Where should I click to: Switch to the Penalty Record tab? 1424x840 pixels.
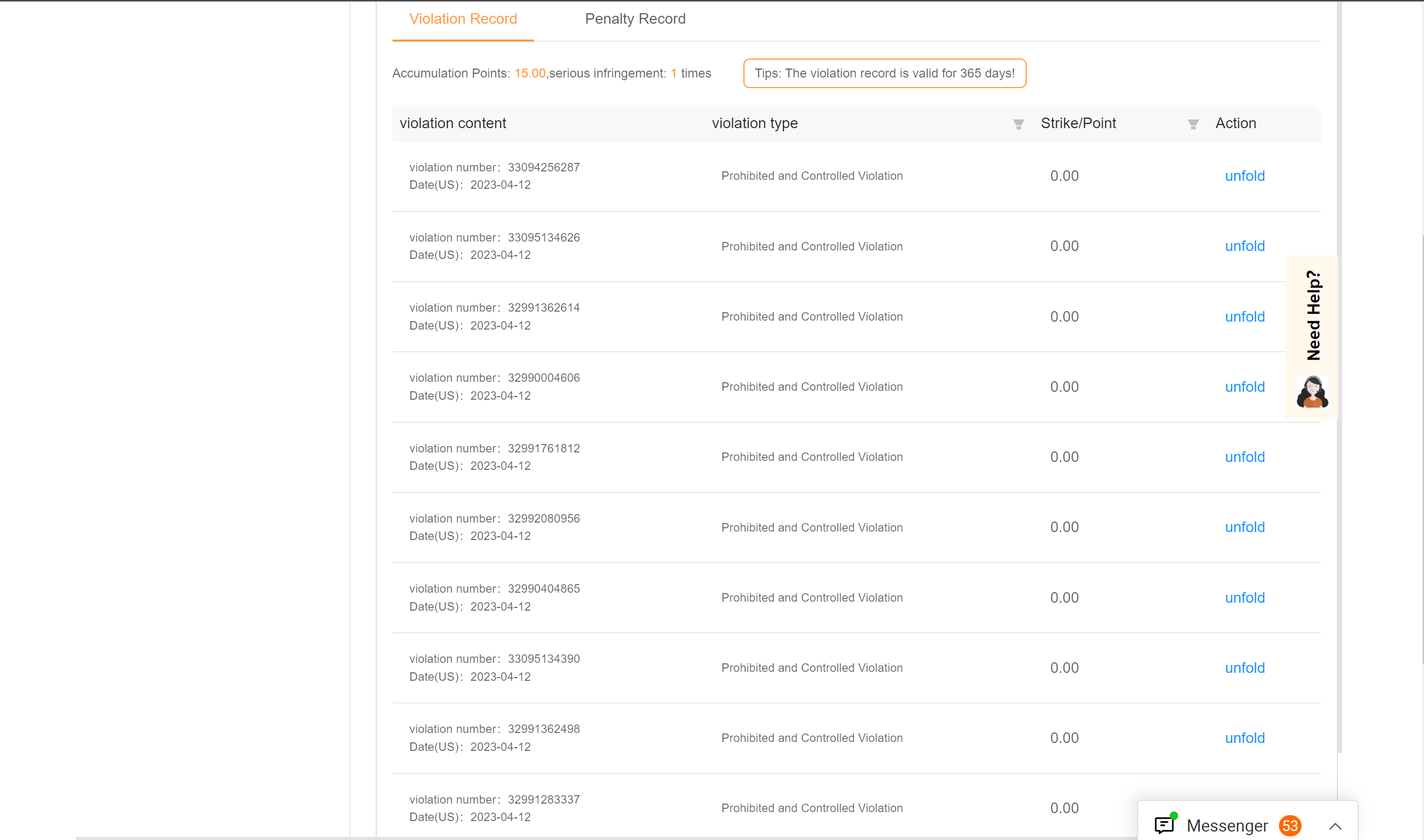pyautogui.click(x=635, y=18)
